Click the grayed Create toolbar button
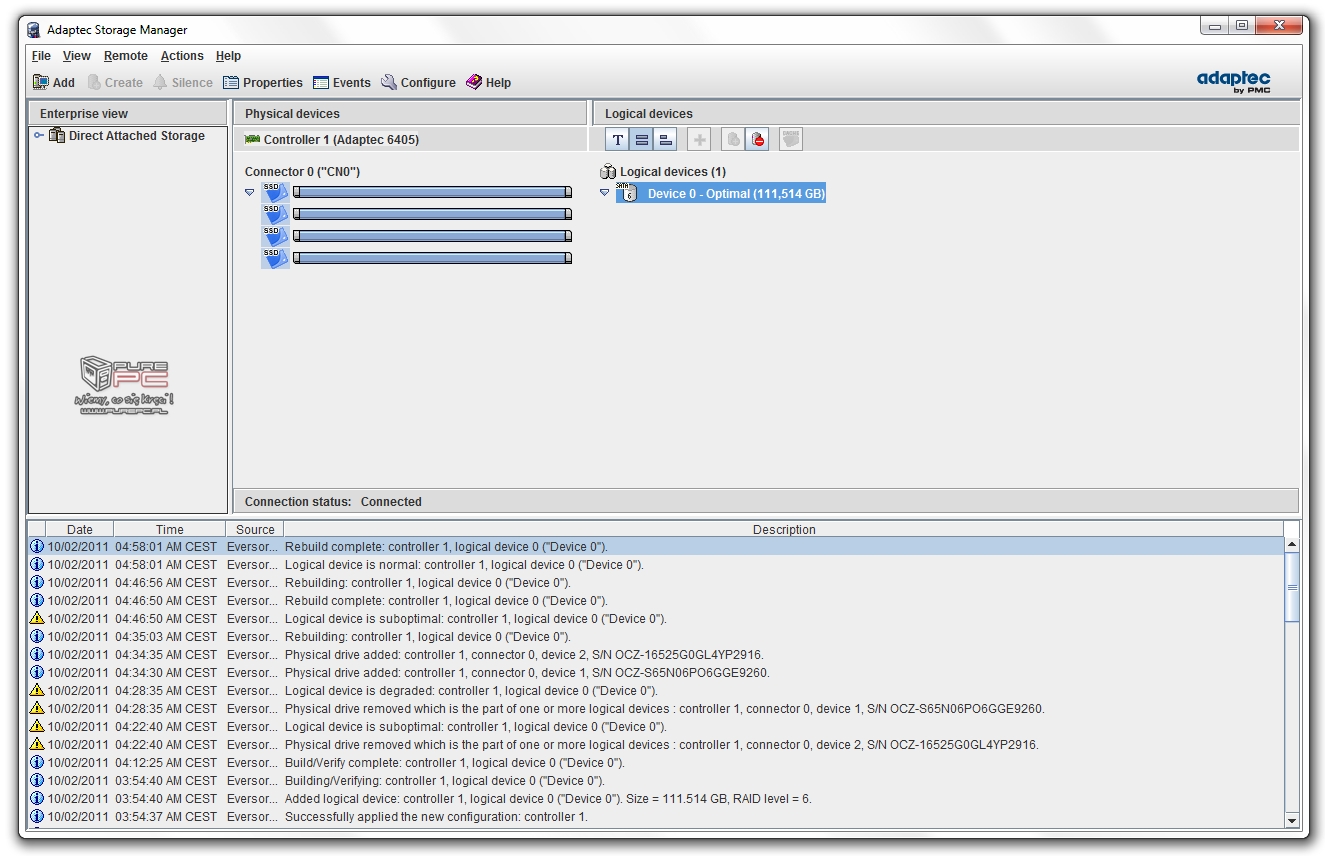Screen dimensions: 1325x856 click(x=115, y=83)
